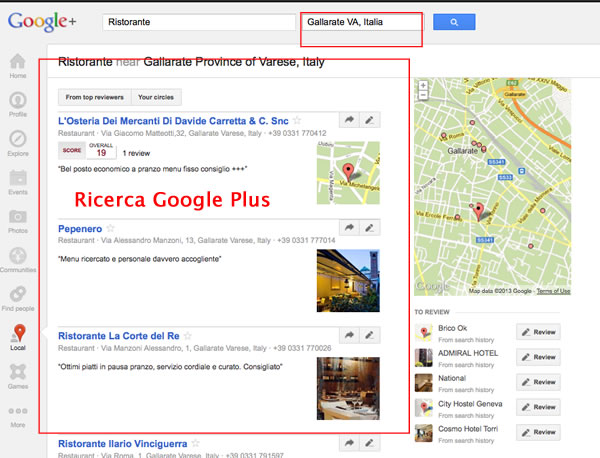Open the Home sidebar icon

coord(18,61)
